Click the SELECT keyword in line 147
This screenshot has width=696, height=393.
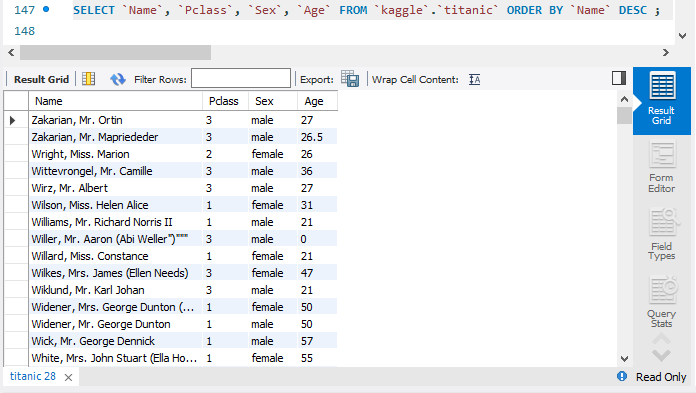tap(94, 10)
